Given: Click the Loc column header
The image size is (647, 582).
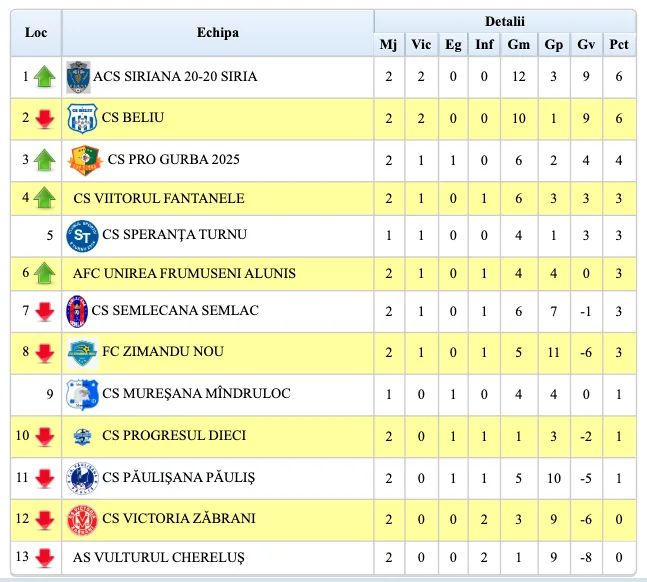Looking at the screenshot, I should (36, 33).
